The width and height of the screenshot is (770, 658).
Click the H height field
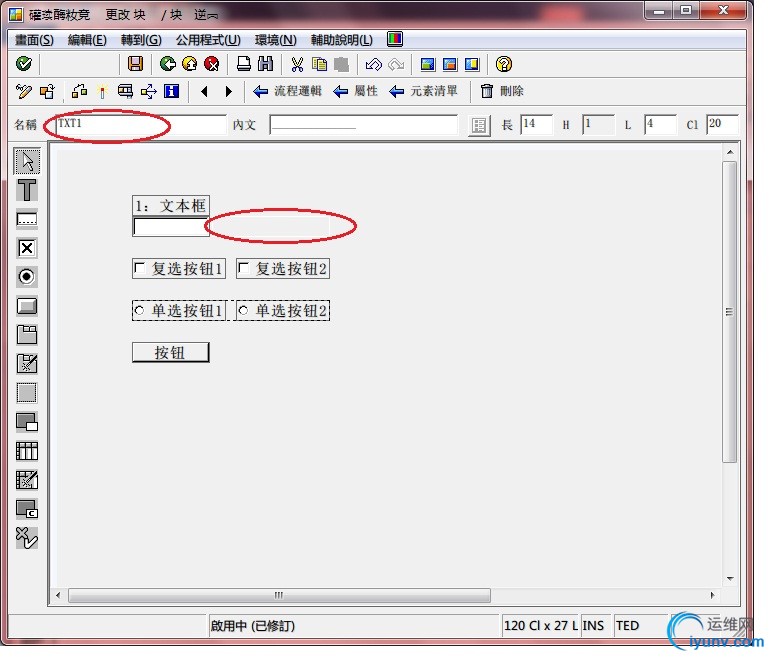tap(598, 124)
